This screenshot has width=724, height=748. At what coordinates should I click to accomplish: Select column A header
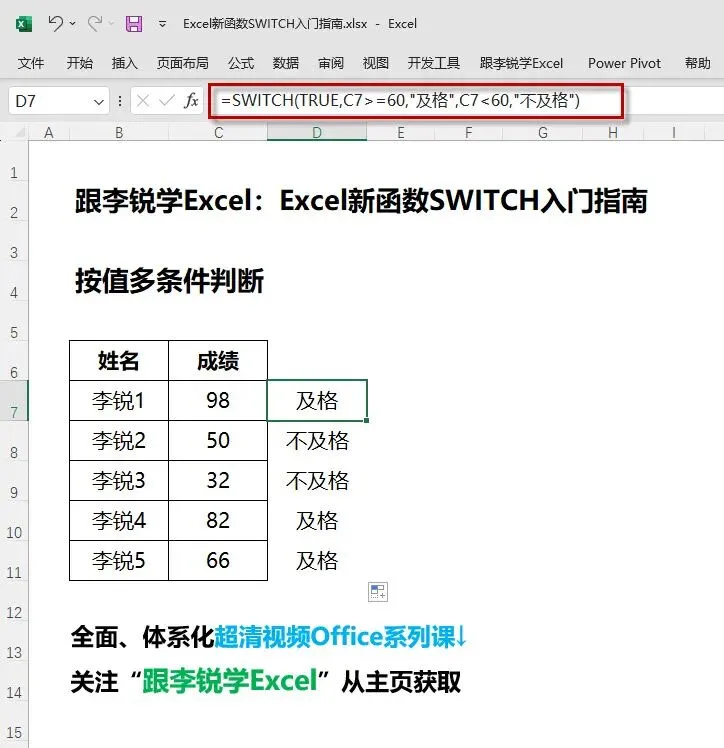point(49,132)
